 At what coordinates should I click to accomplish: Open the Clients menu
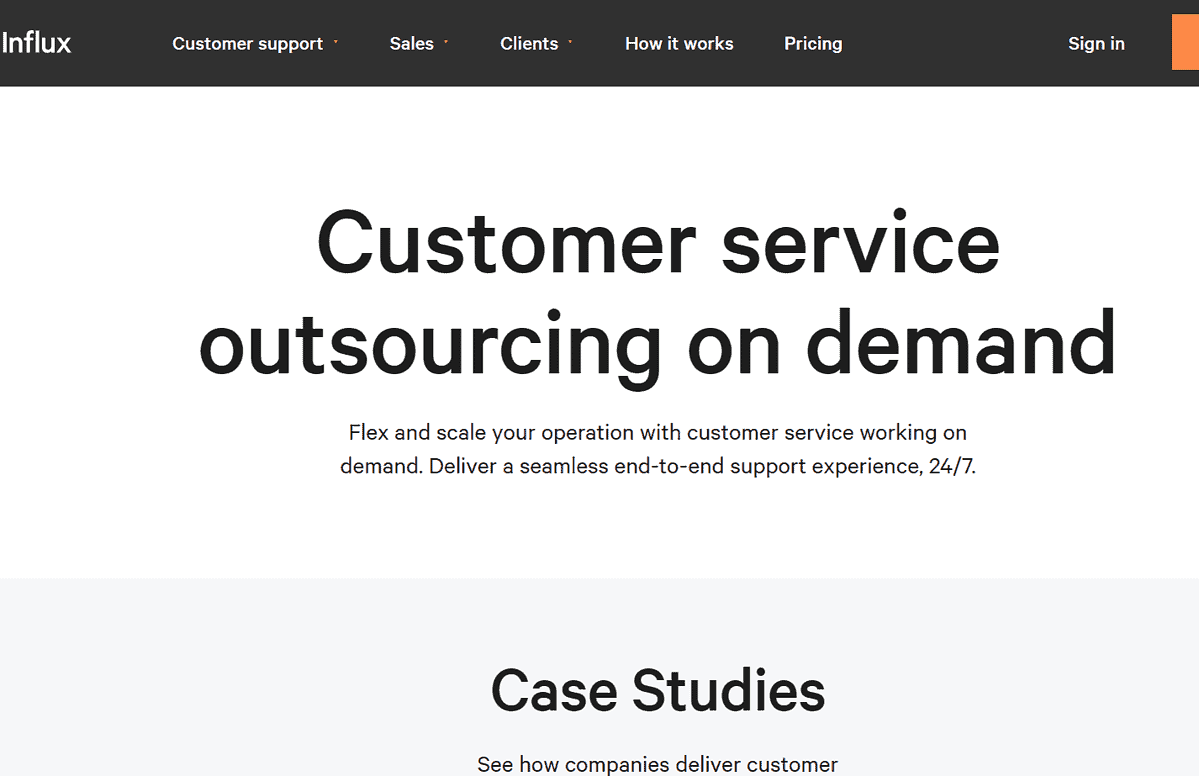coord(528,43)
